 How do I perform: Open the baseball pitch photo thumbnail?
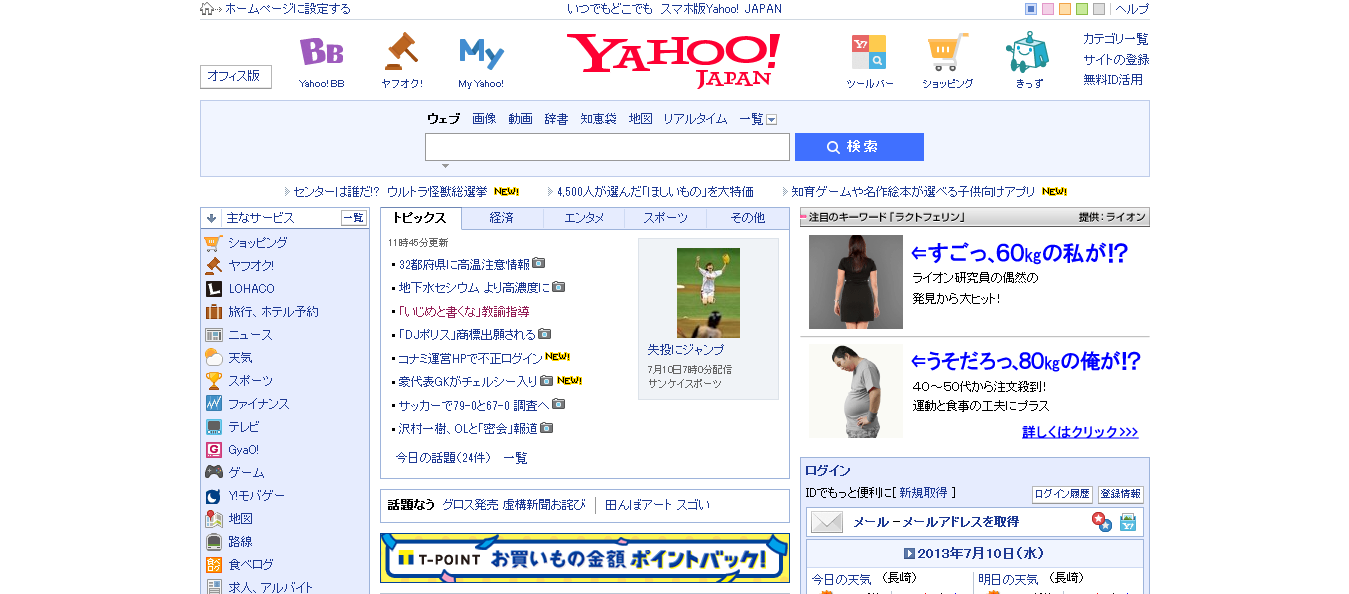[708, 293]
